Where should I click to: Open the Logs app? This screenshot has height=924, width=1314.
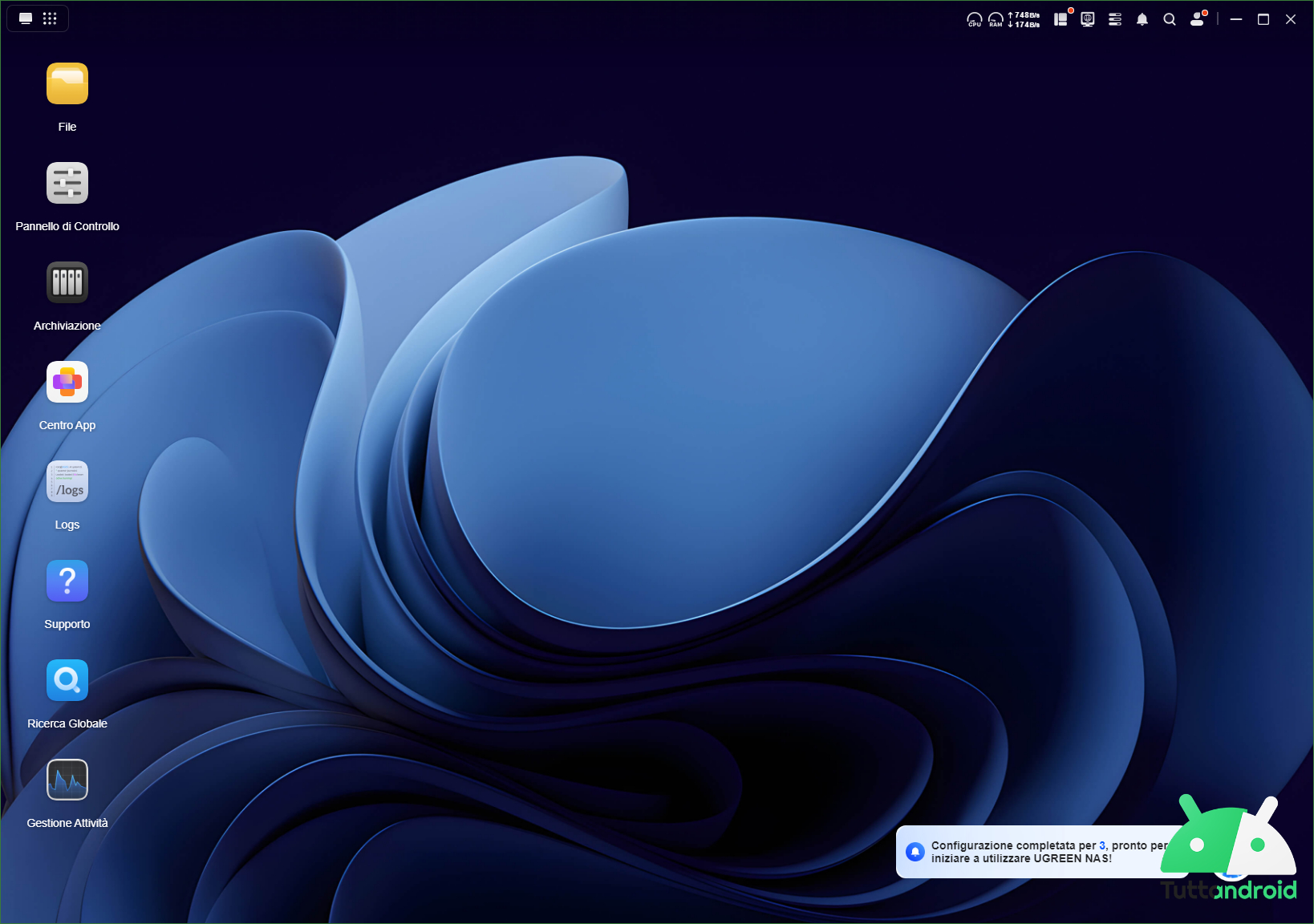67,481
